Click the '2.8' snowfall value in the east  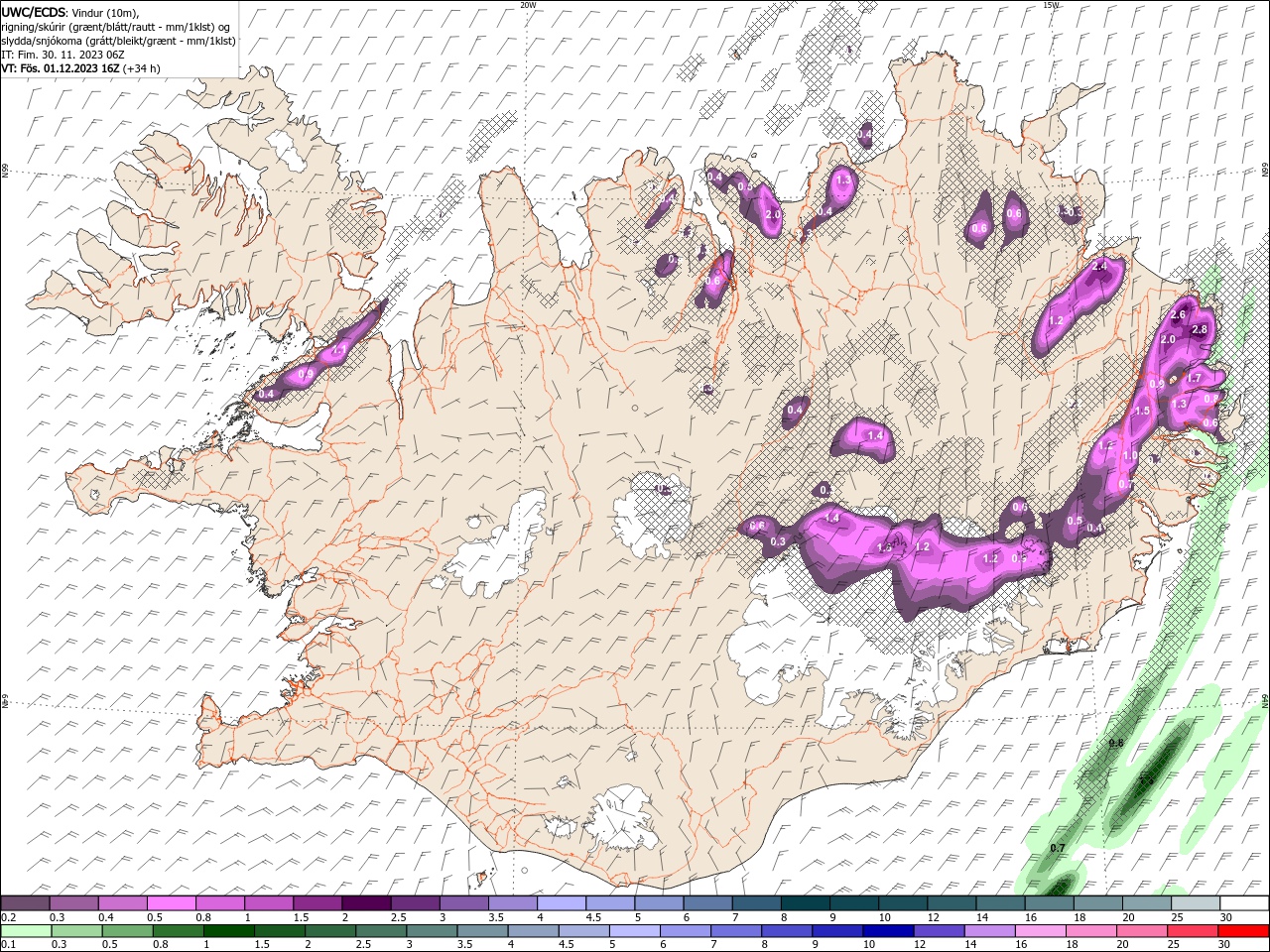click(1199, 330)
